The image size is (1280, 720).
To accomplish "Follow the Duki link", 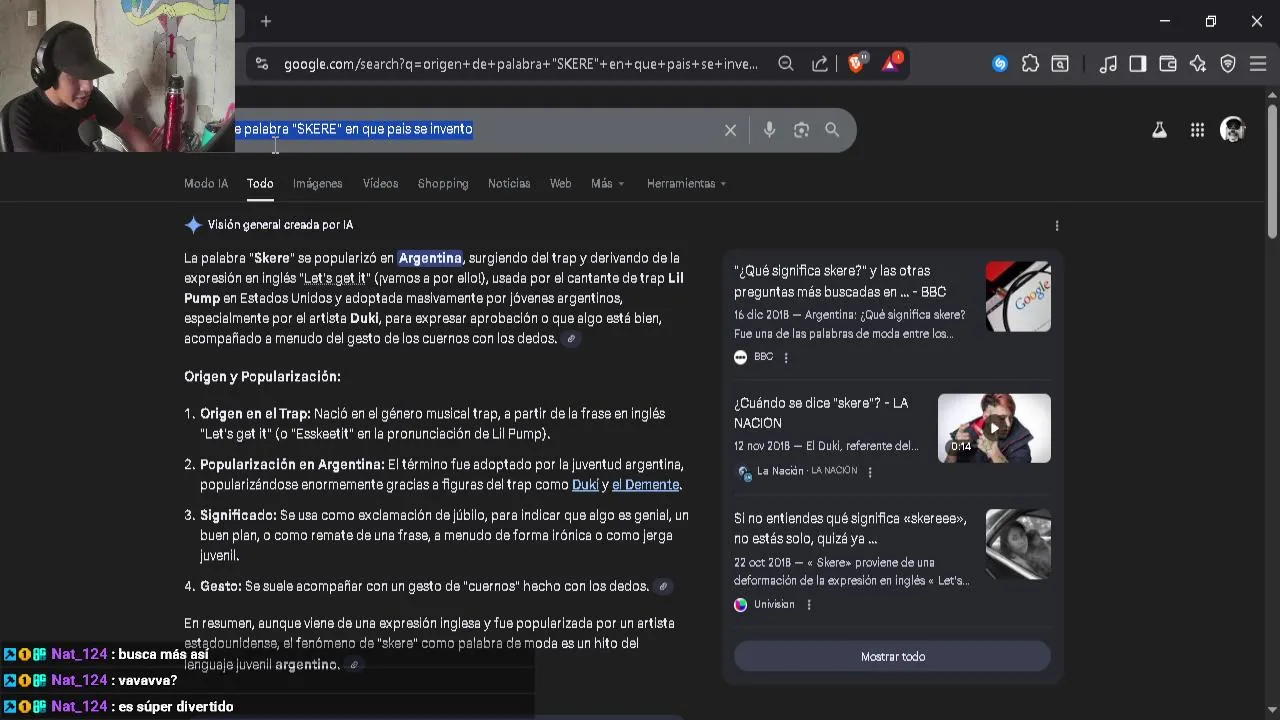I will [585, 485].
